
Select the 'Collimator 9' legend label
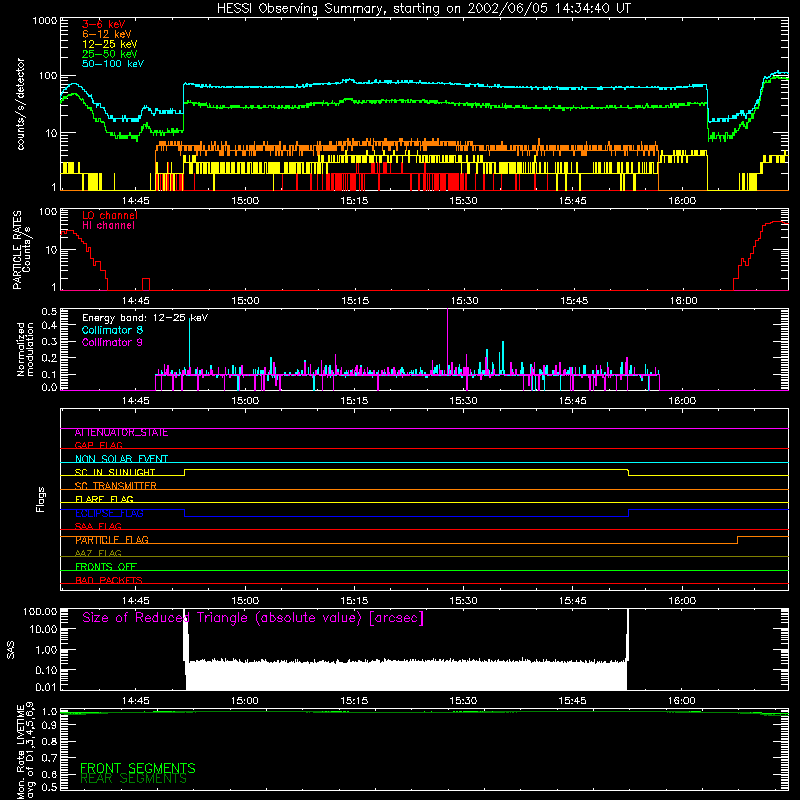coord(112,342)
